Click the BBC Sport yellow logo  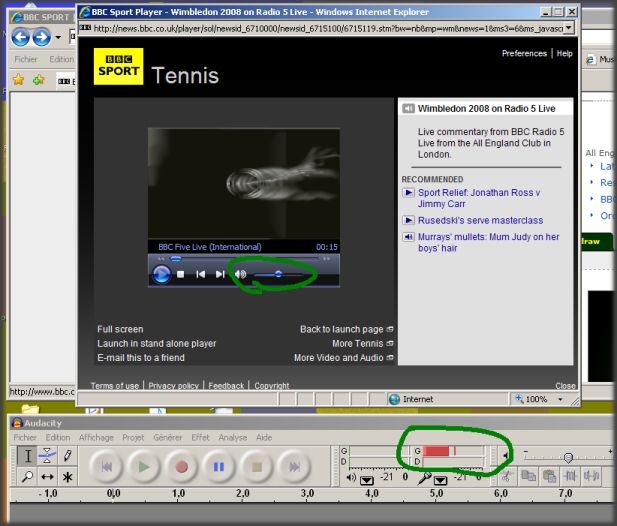[x=118, y=66]
